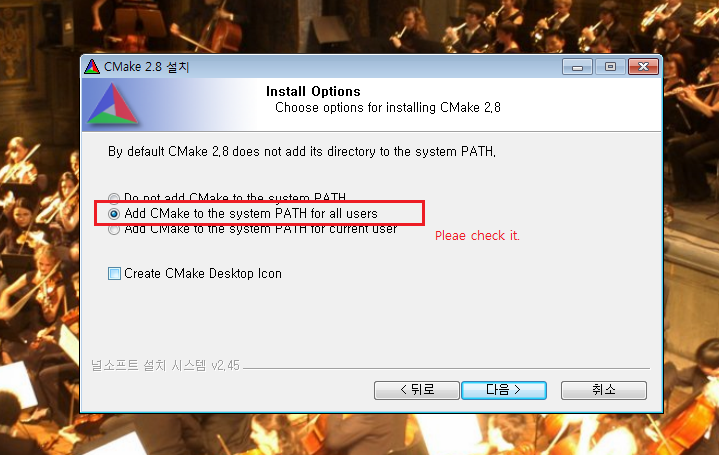Screen dimensions: 719x455
Task: Proceed with the '다음 >' button
Action: (503, 390)
